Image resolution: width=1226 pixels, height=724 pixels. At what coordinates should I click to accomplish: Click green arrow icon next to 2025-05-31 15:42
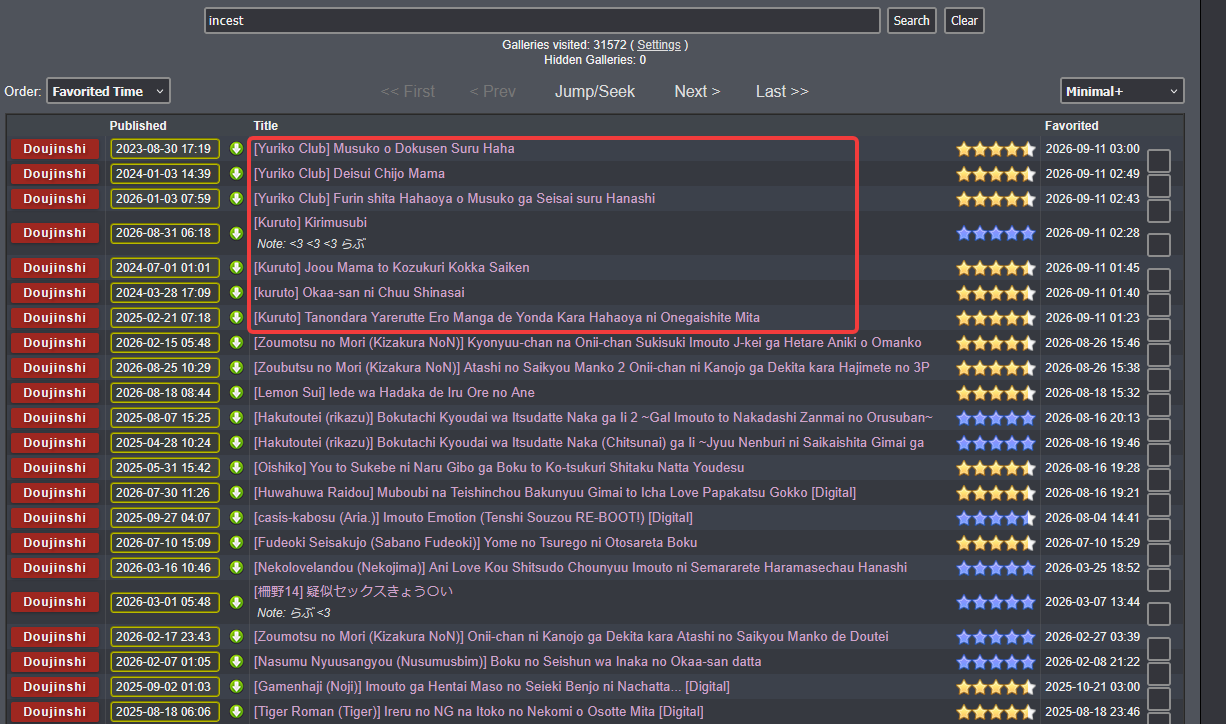click(x=236, y=468)
